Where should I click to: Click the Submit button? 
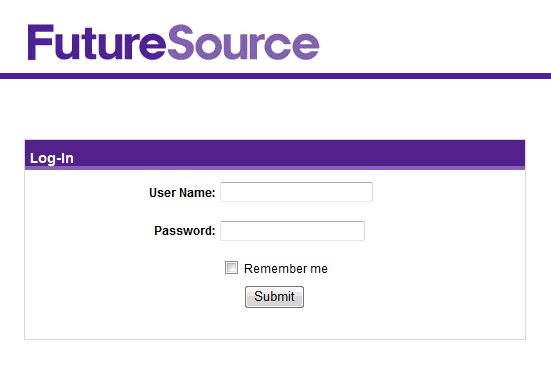coord(274,297)
